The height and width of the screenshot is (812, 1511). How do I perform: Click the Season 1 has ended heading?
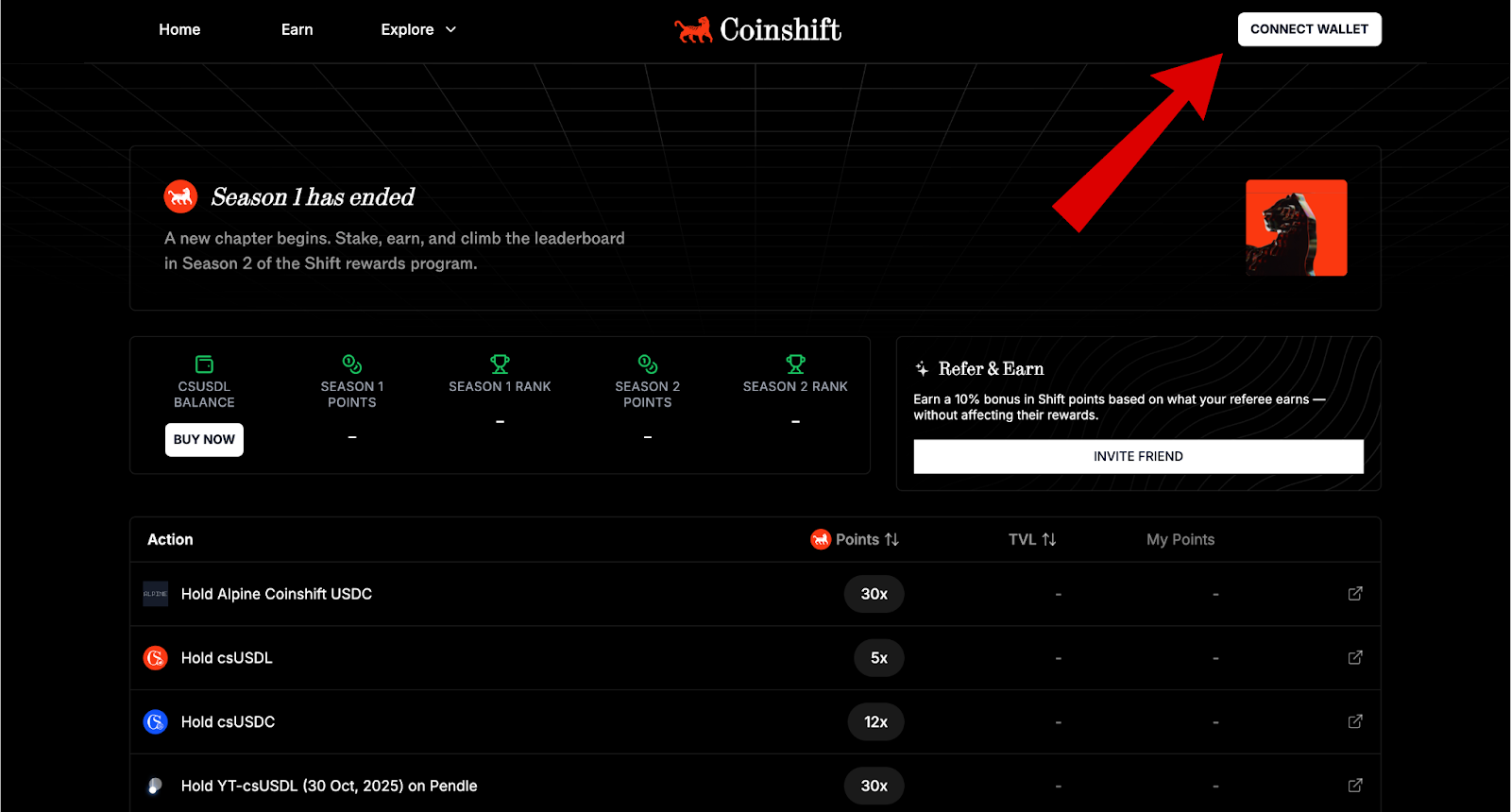(x=313, y=197)
